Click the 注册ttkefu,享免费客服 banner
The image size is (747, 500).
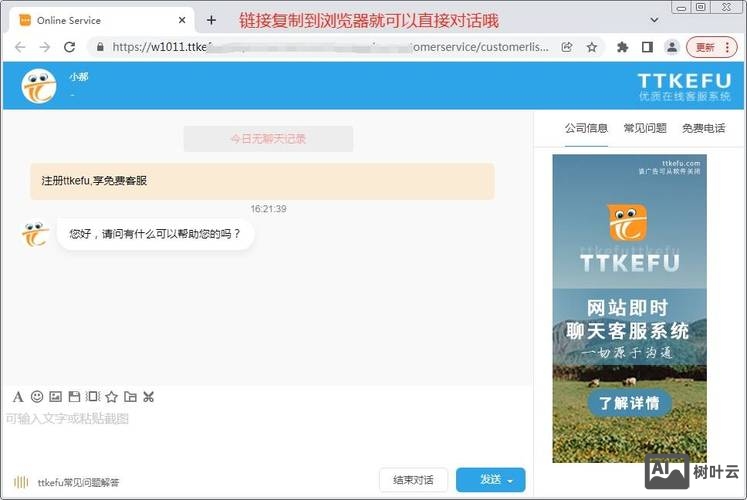(262, 181)
